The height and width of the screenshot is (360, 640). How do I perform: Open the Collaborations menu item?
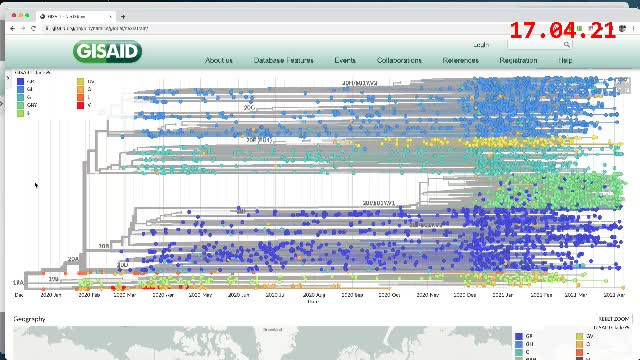[x=399, y=60]
